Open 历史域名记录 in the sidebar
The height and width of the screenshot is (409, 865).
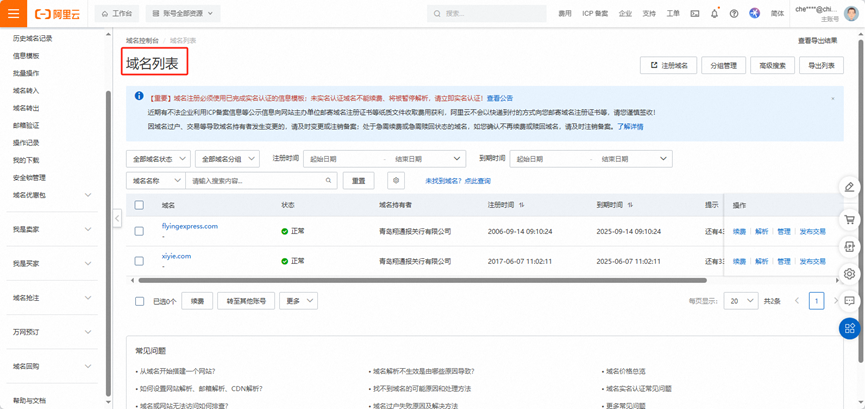[33, 39]
